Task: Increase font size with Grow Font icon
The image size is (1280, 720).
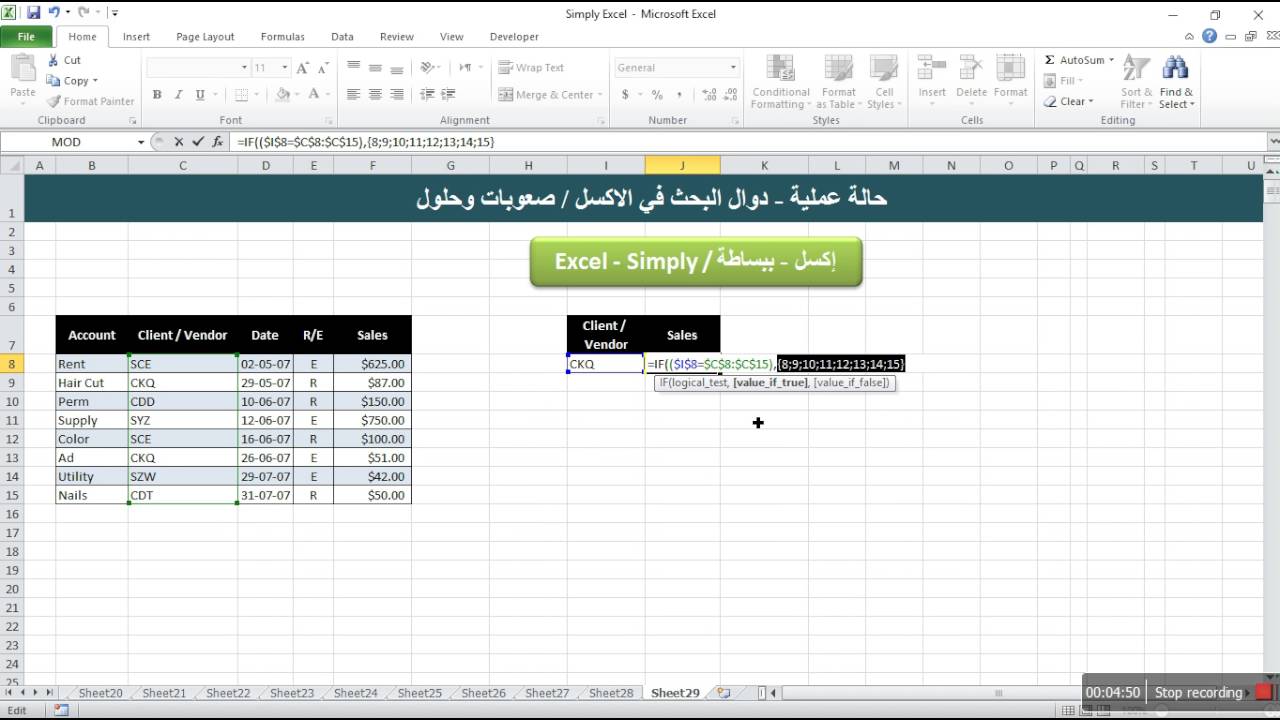Action: (302, 68)
